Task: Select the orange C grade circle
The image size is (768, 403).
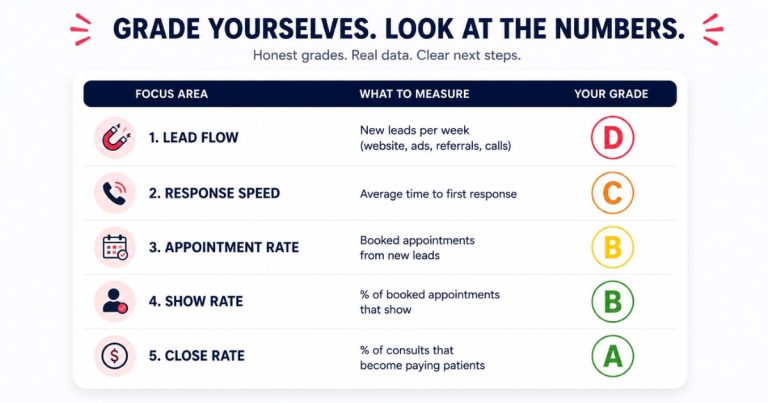Action: pos(612,193)
